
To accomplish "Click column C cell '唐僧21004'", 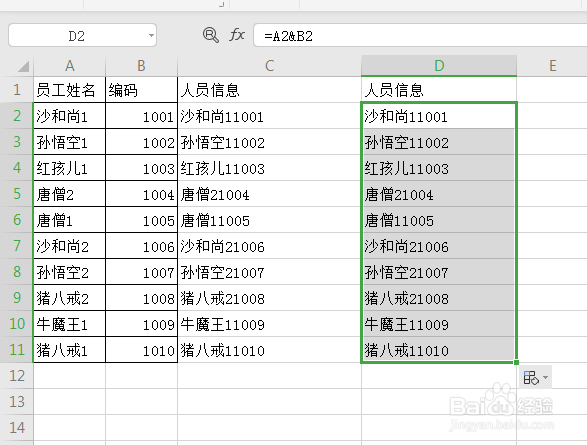I will click(x=270, y=194).
